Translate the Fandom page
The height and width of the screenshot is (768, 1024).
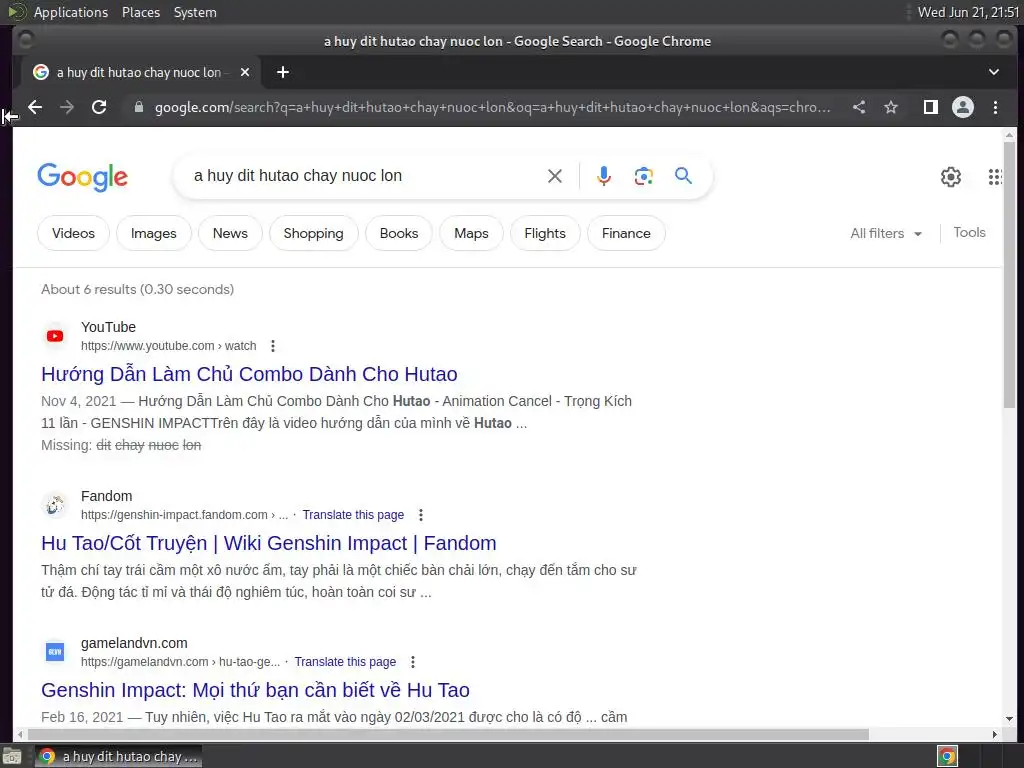[353, 515]
